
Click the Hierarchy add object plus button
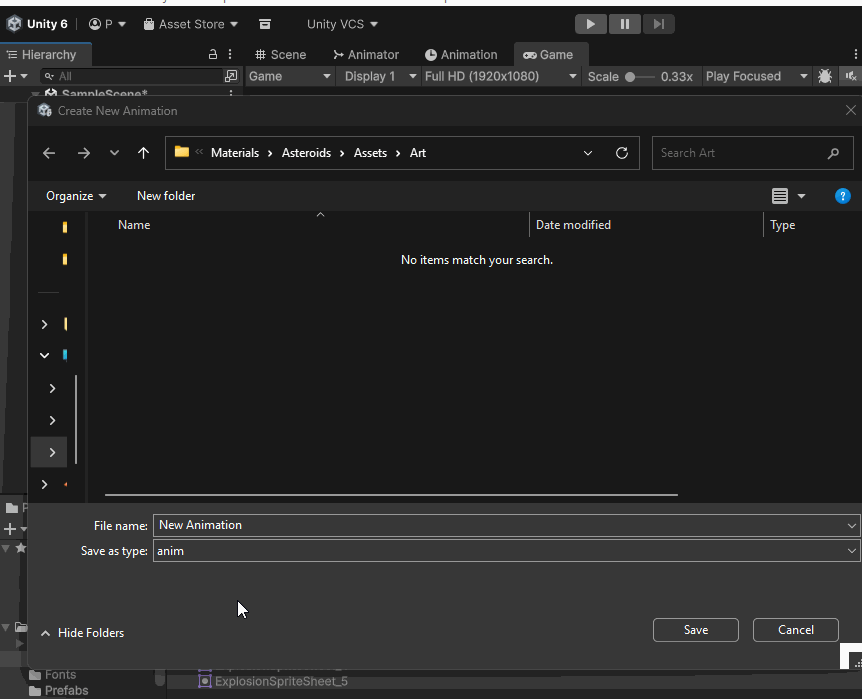pyautogui.click(x=10, y=76)
